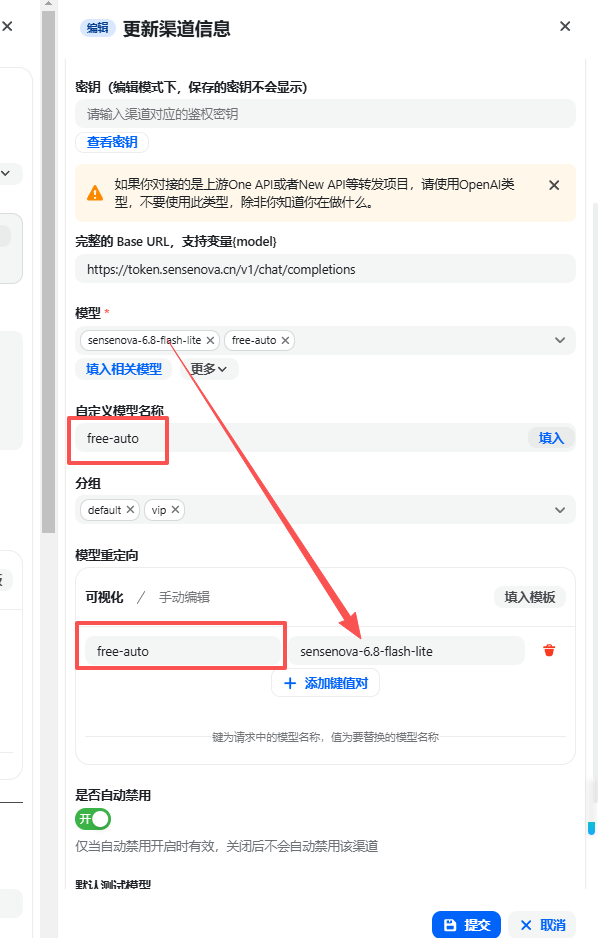Click the orange warning triangle icon

(x=95, y=193)
